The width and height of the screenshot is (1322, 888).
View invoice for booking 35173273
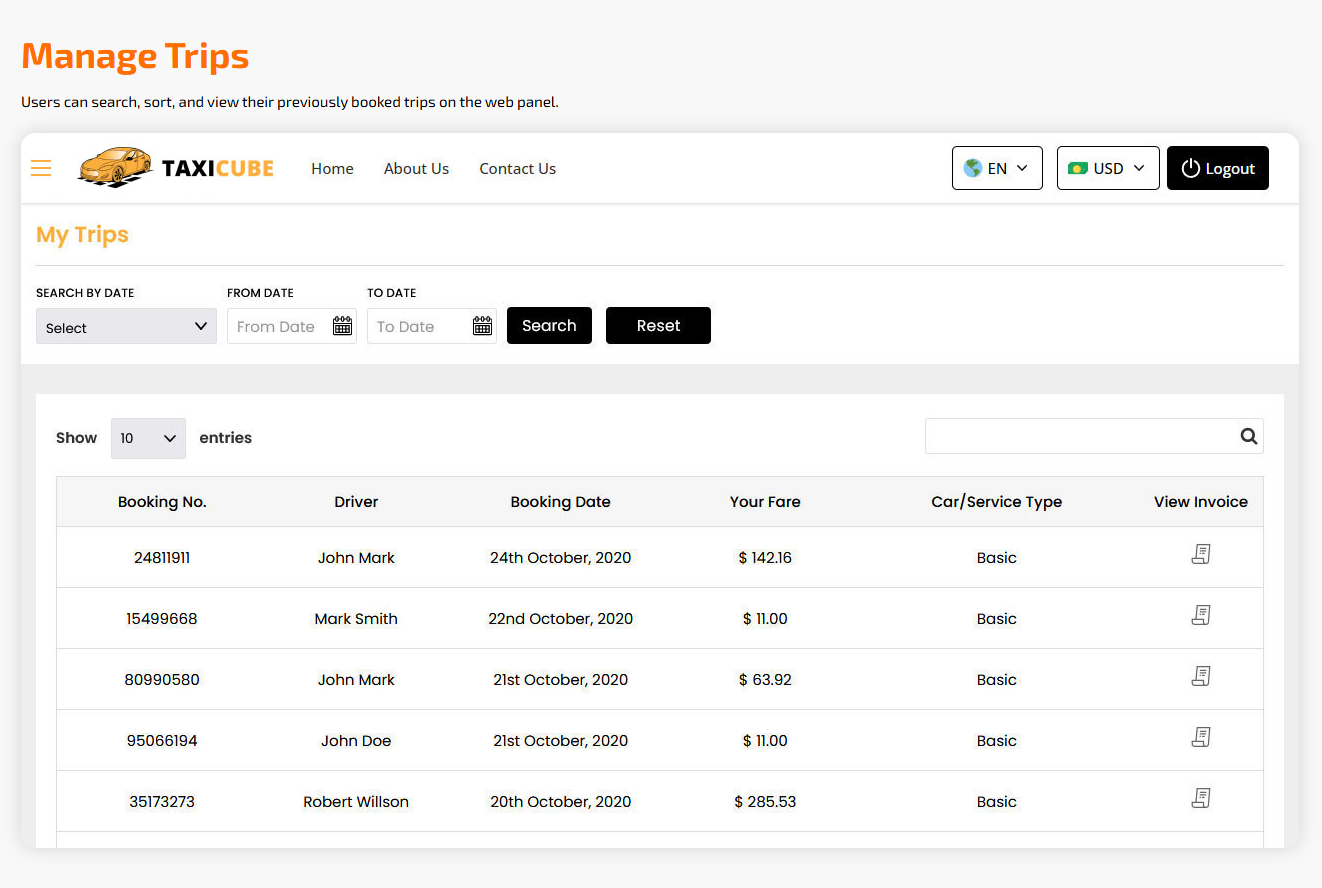click(x=1201, y=798)
